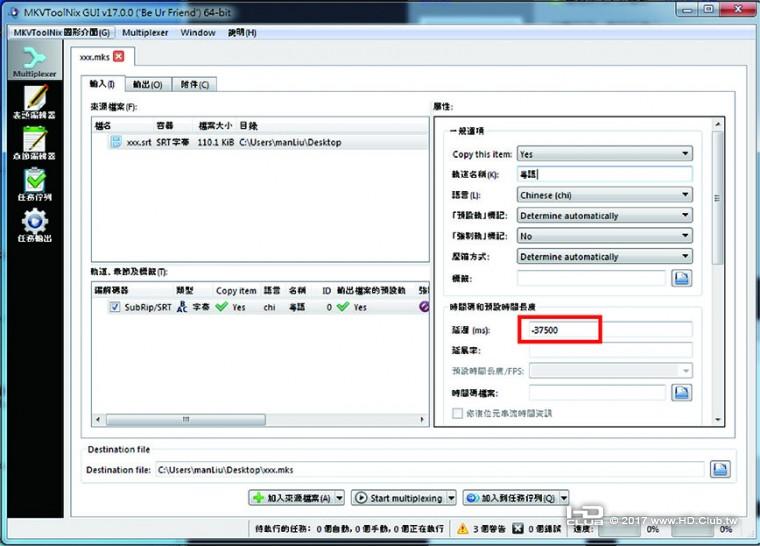Open the default track flag dropdown
Screen dimensions: 760x546
pos(604,215)
